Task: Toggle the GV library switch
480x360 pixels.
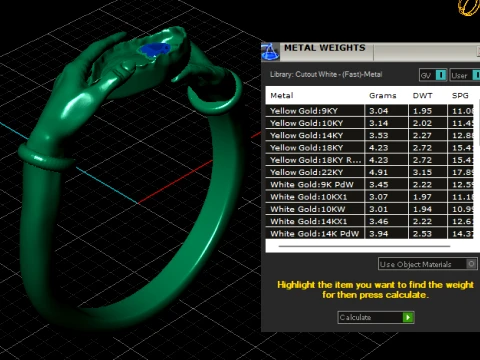Action: click(433, 75)
